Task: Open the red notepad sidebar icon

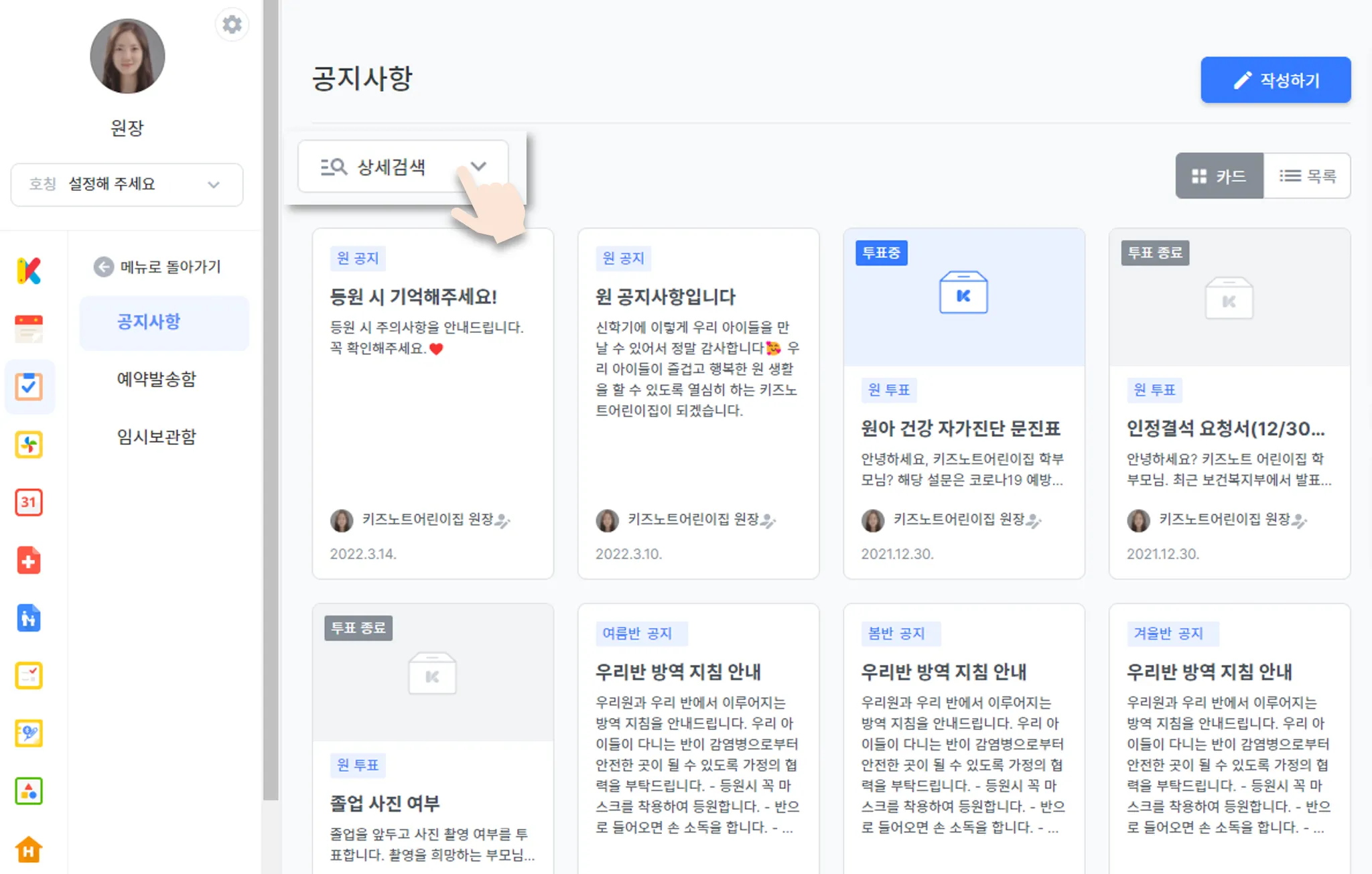Action: pyautogui.click(x=29, y=329)
